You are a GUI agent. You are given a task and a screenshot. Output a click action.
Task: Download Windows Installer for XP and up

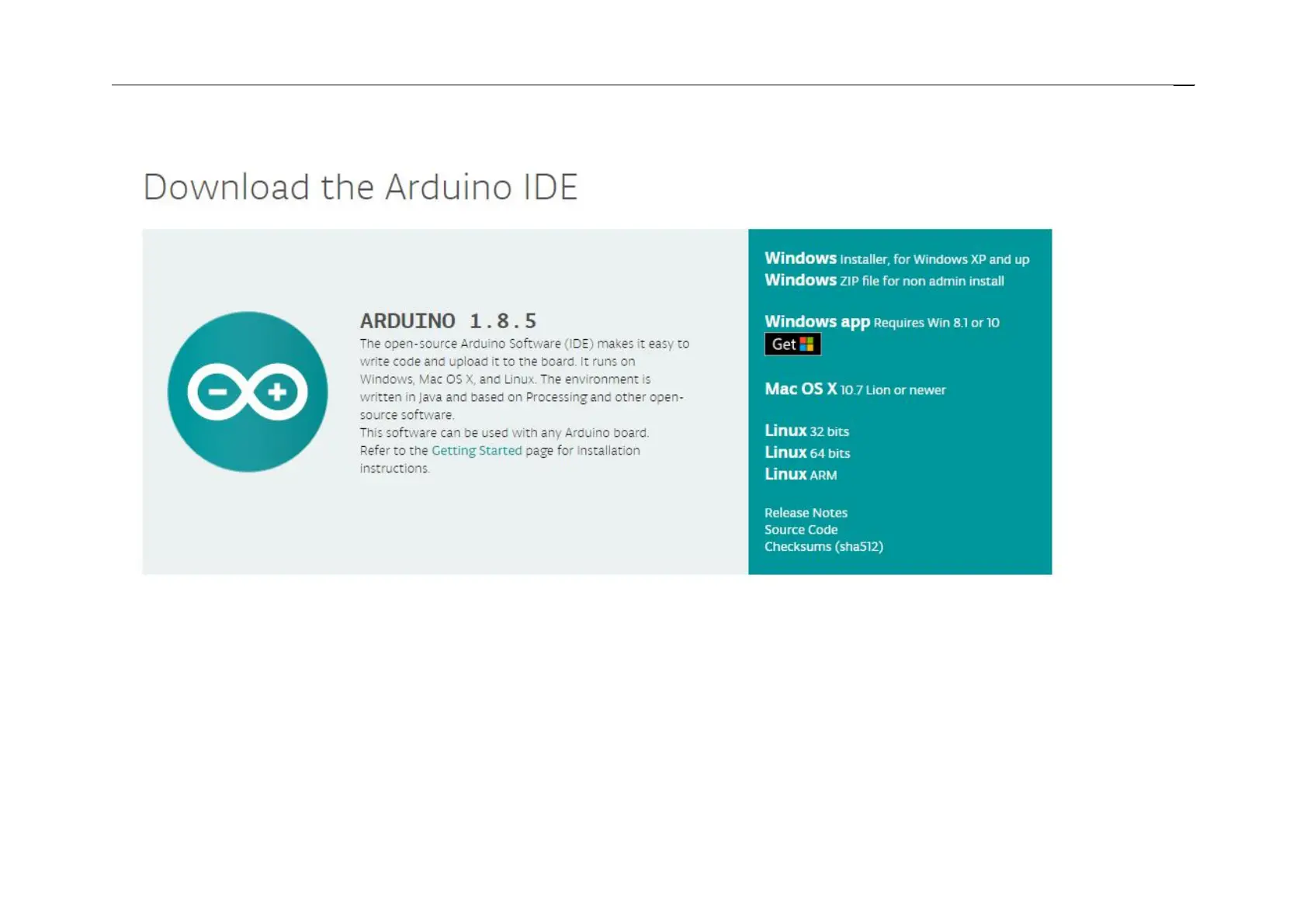[896, 258]
